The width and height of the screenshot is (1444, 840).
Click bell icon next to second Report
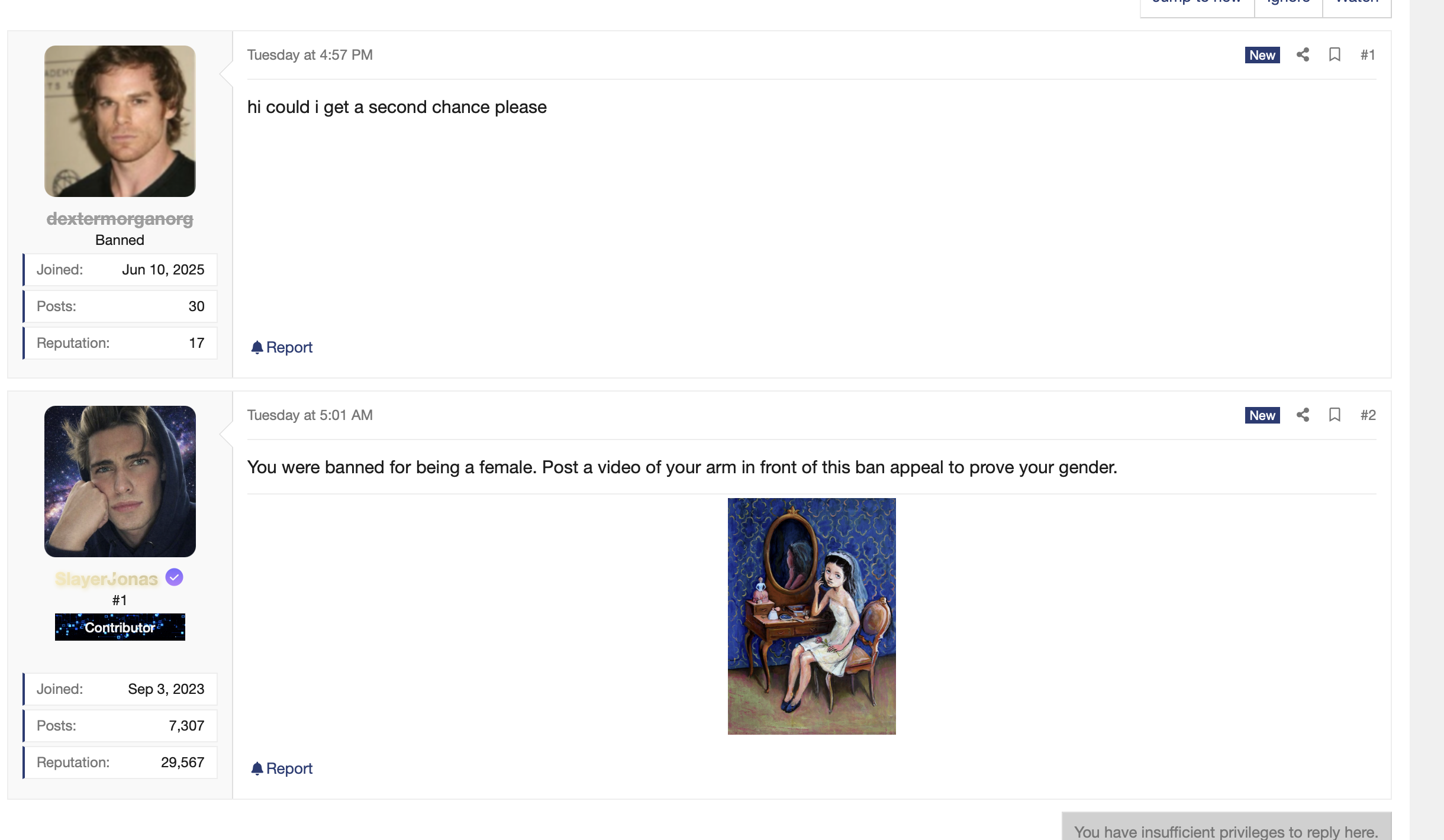[x=257, y=768]
